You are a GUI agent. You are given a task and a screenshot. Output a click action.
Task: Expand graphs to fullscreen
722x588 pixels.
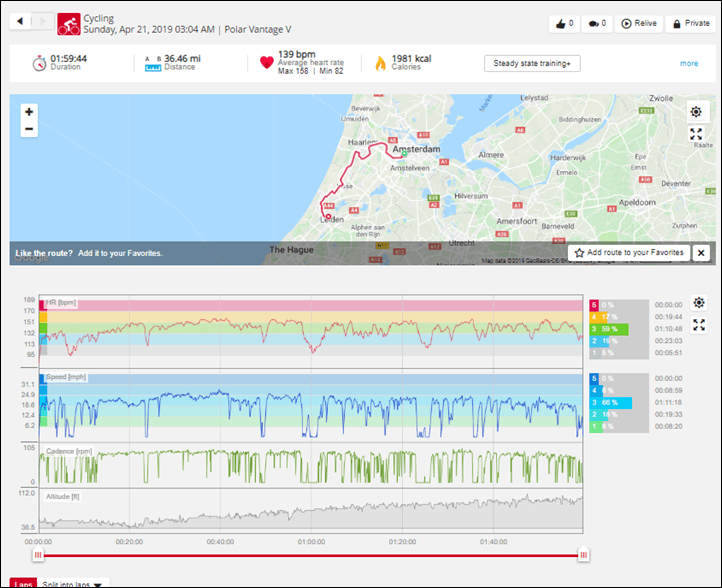click(x=699, y=325)
